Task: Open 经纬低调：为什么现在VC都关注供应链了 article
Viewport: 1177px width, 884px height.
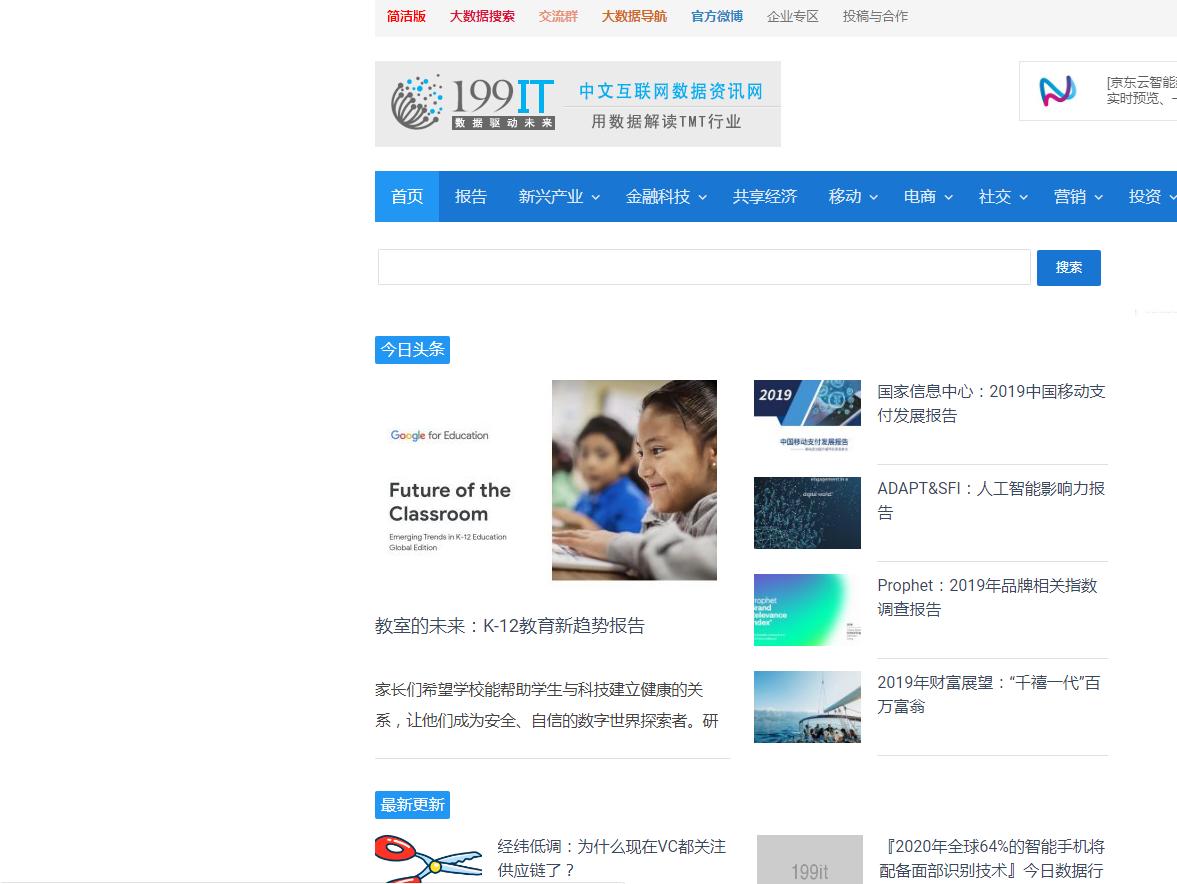Action: [611, 858]
